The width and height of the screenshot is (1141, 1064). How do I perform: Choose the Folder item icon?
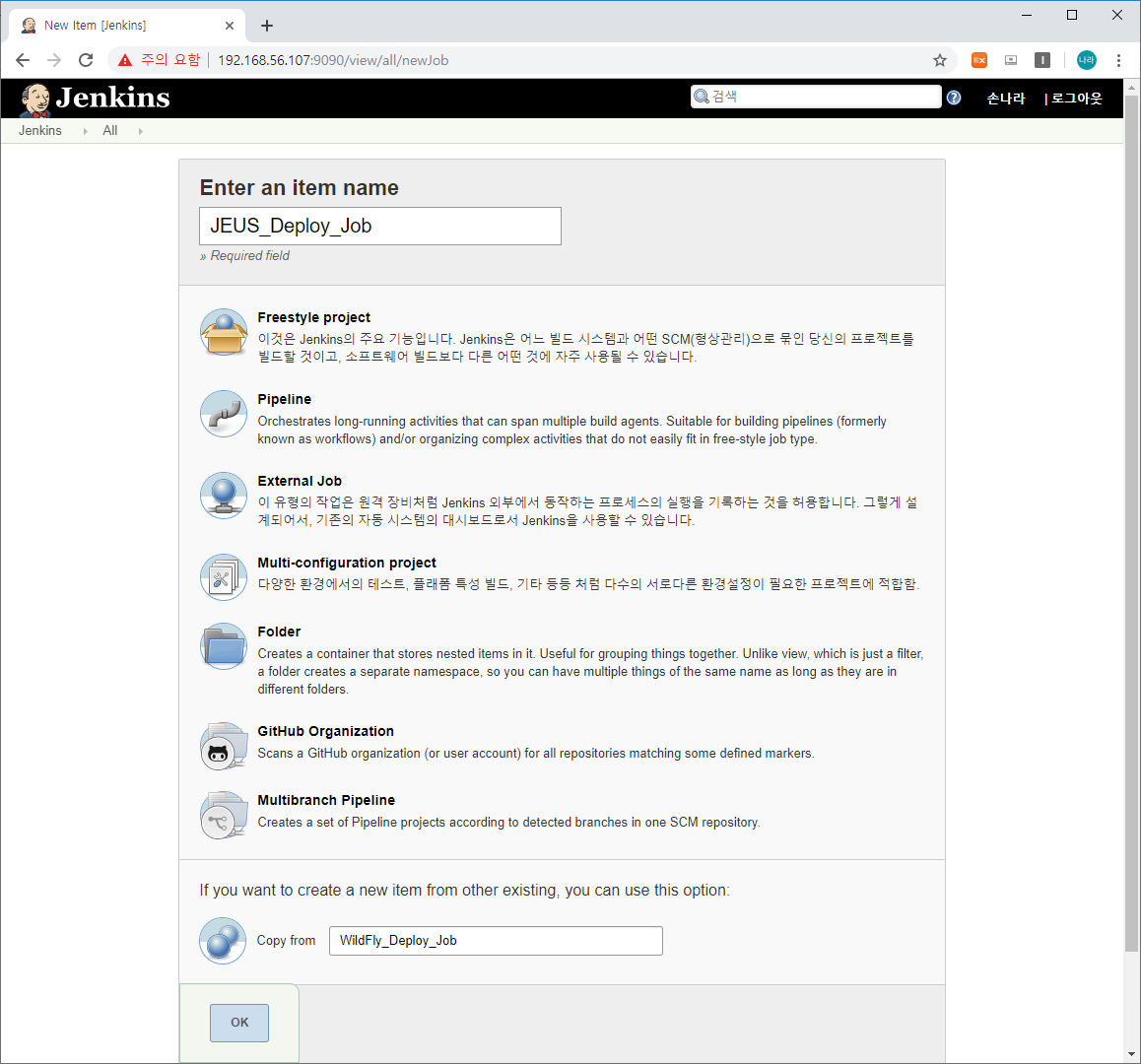[224, 646]
